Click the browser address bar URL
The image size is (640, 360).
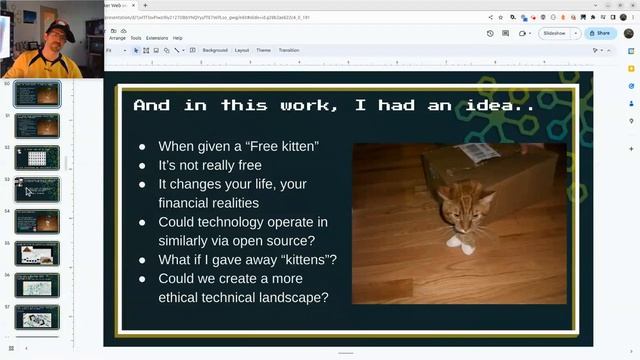[x=208, y=18]
